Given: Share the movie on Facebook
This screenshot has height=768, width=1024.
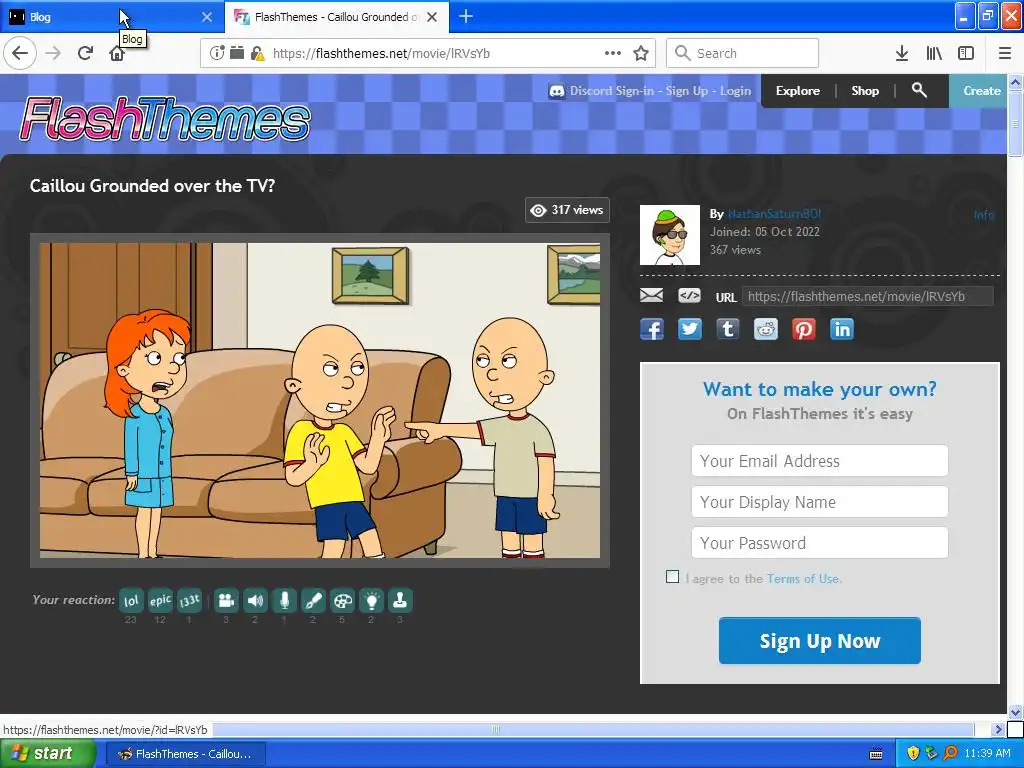Looking at the screenshot, I should (x=652, y=329).
